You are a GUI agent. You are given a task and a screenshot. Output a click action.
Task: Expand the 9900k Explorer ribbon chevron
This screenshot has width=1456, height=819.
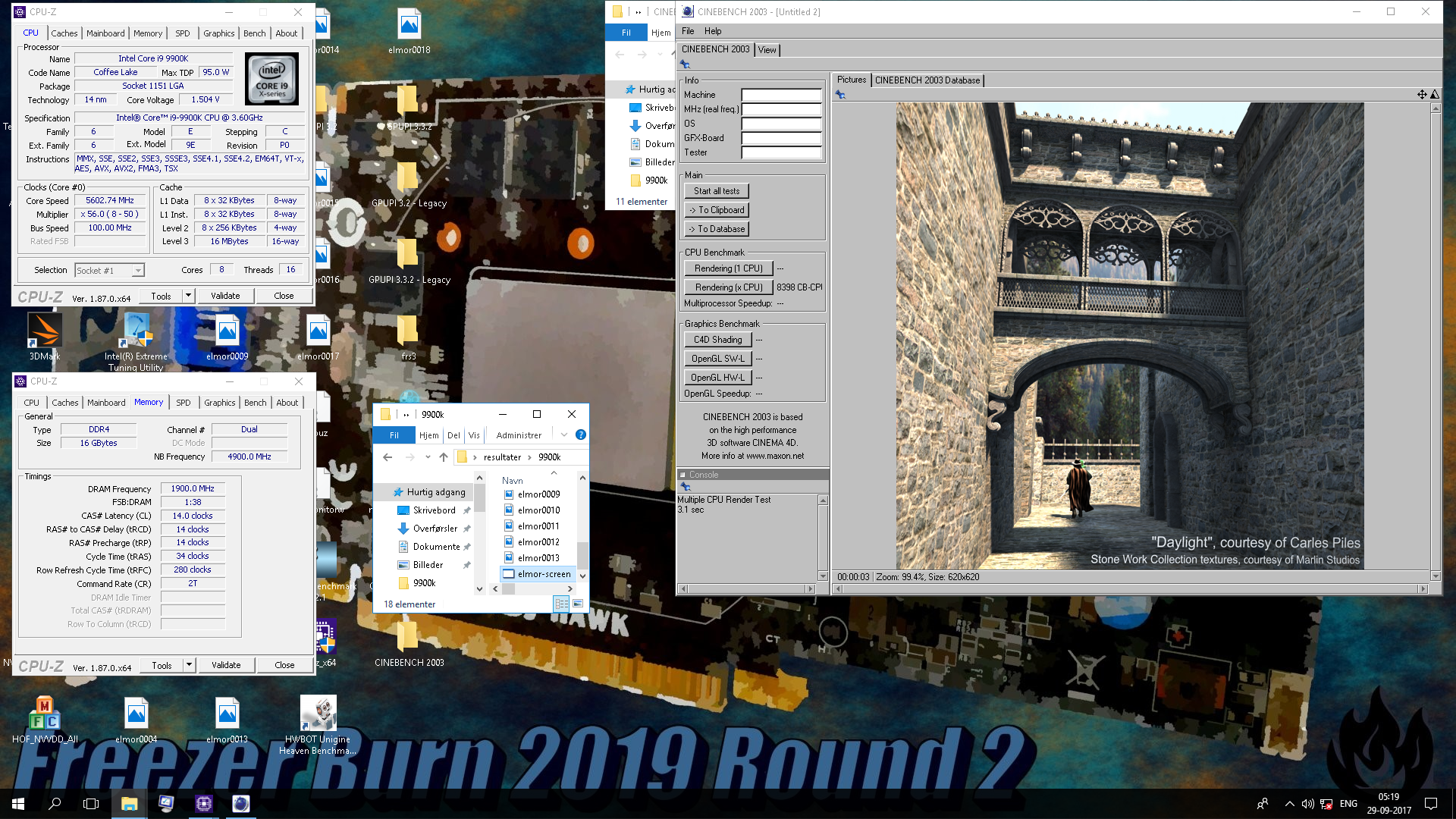(564, 435)
